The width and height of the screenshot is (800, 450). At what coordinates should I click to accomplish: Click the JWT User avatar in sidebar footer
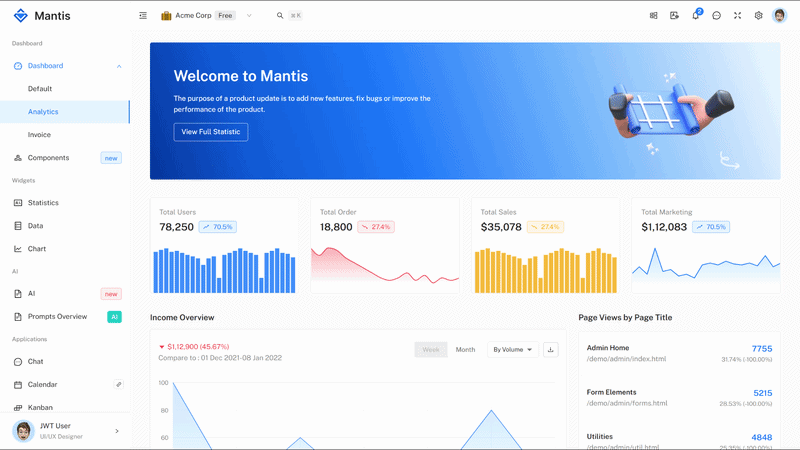pos(23,431)
